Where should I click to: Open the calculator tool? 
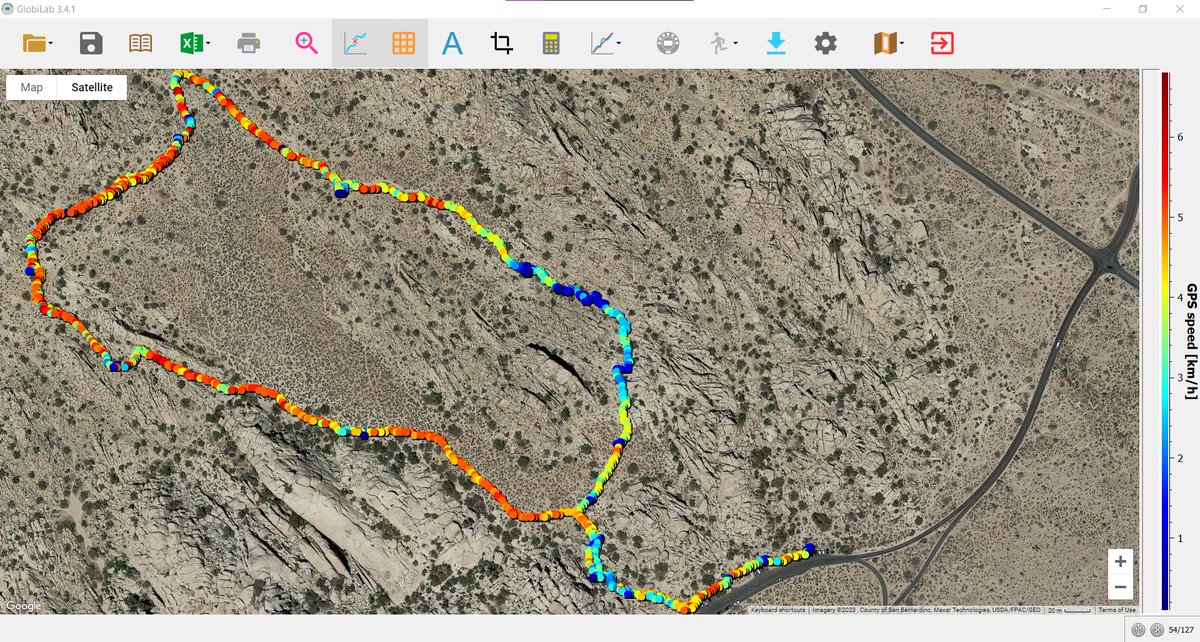[551, 43]
